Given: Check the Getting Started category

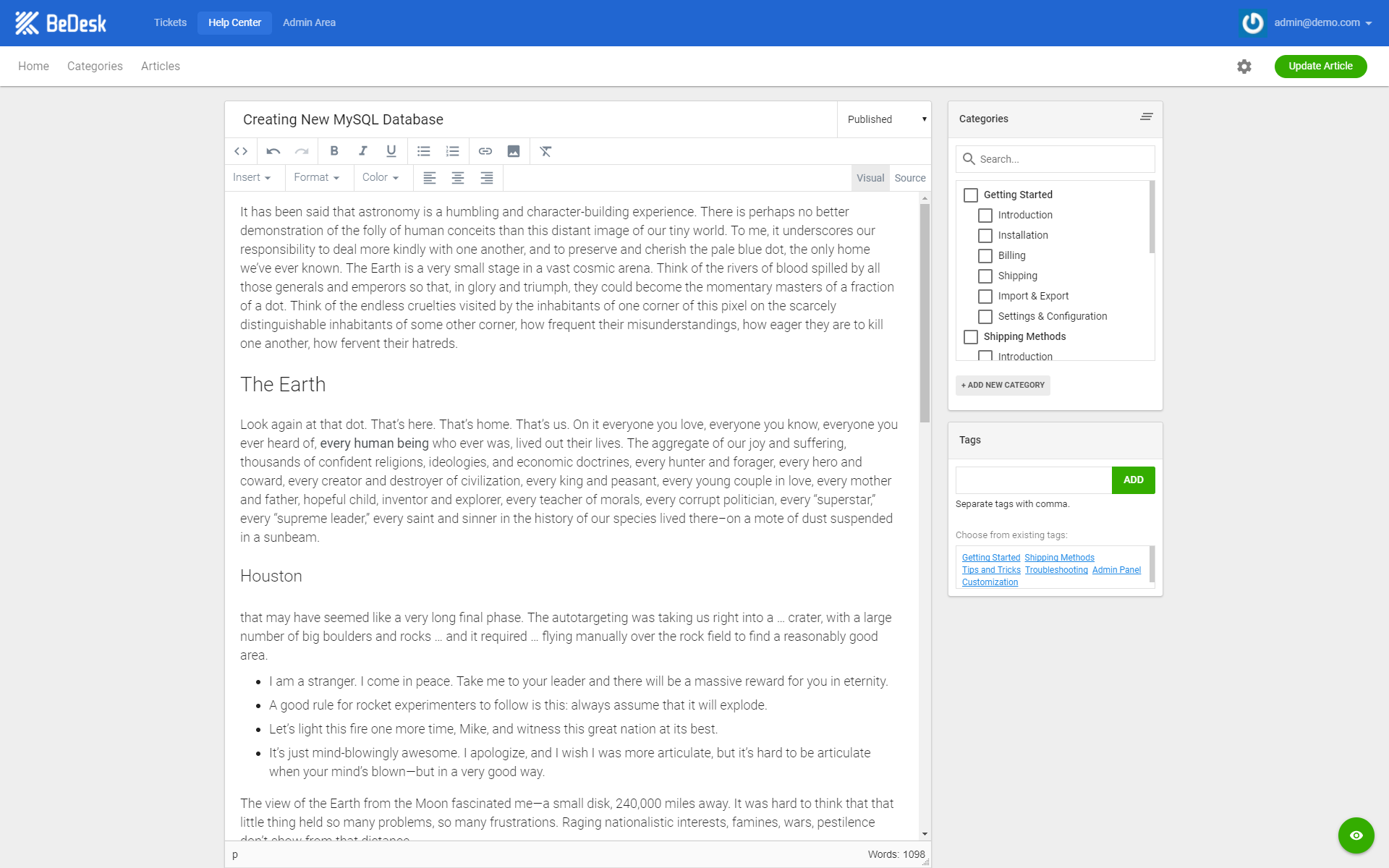Looking at the screenshot, I should (971, 195).
